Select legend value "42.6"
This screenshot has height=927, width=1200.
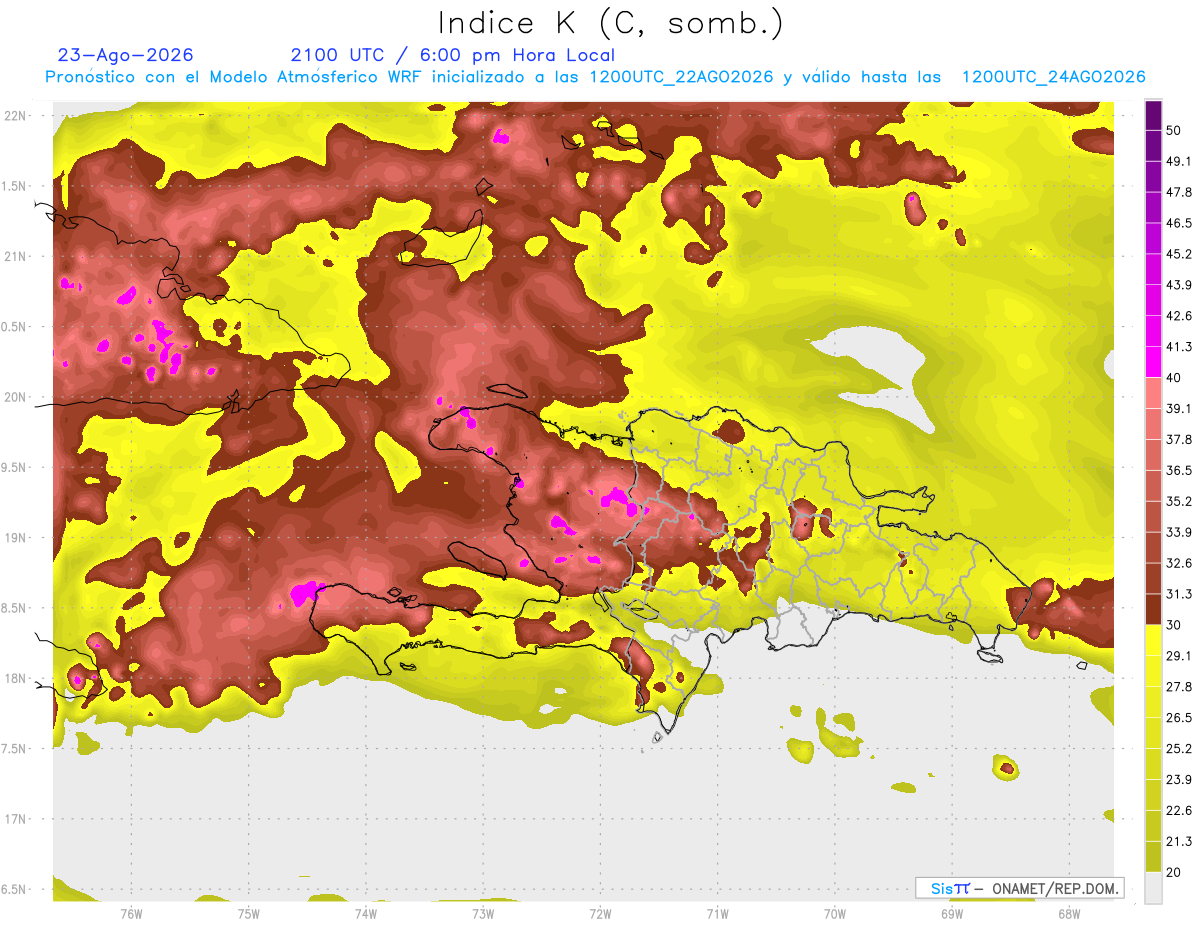1178,316
